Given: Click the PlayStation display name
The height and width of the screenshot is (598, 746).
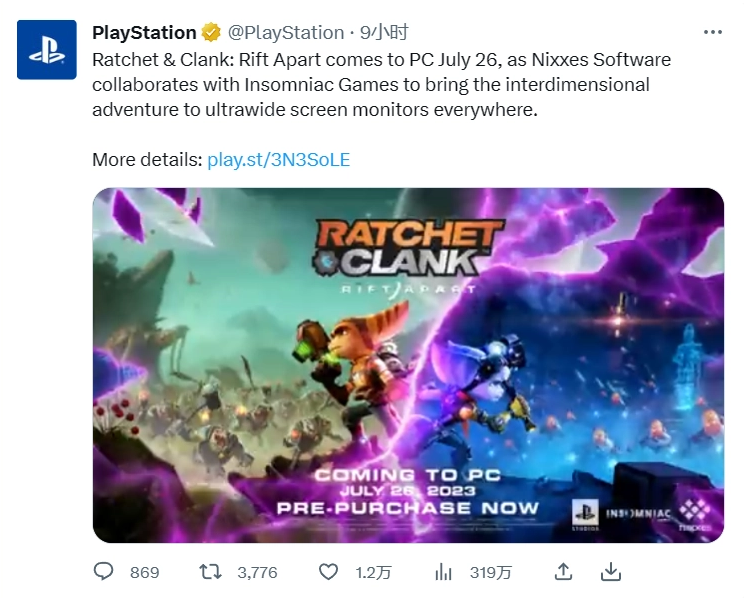Looking at the screenshot, I should point(144,33).
